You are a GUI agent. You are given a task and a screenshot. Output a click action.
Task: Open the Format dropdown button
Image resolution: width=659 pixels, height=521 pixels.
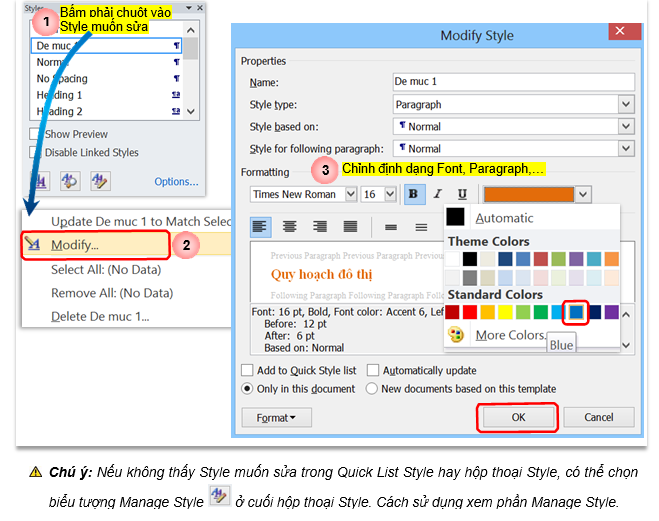click(x=277, y=417)
